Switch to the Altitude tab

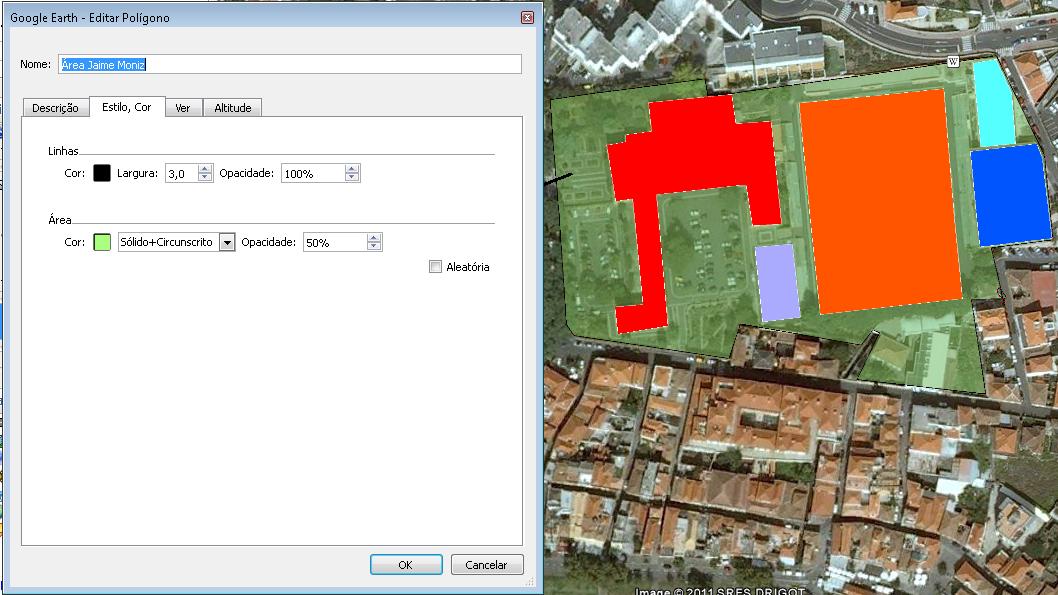coord(232,107)
